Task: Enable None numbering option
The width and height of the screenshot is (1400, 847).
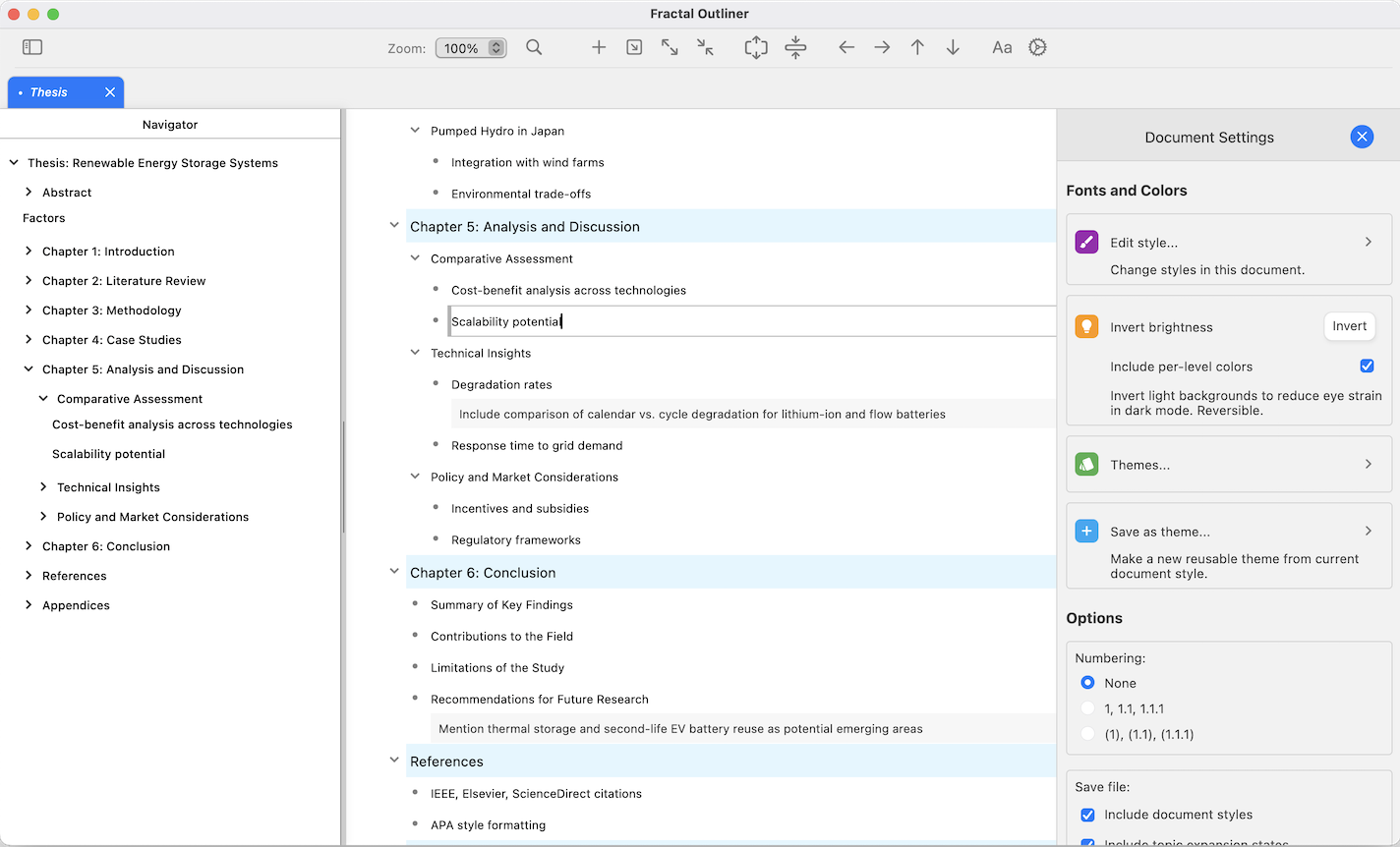Action: (1087, 682)
